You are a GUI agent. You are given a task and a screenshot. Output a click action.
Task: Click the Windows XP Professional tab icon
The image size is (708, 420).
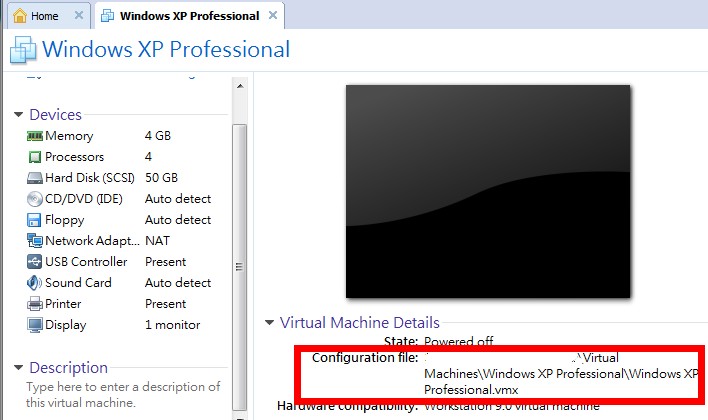pyautogui.click(x=107, y=16)
